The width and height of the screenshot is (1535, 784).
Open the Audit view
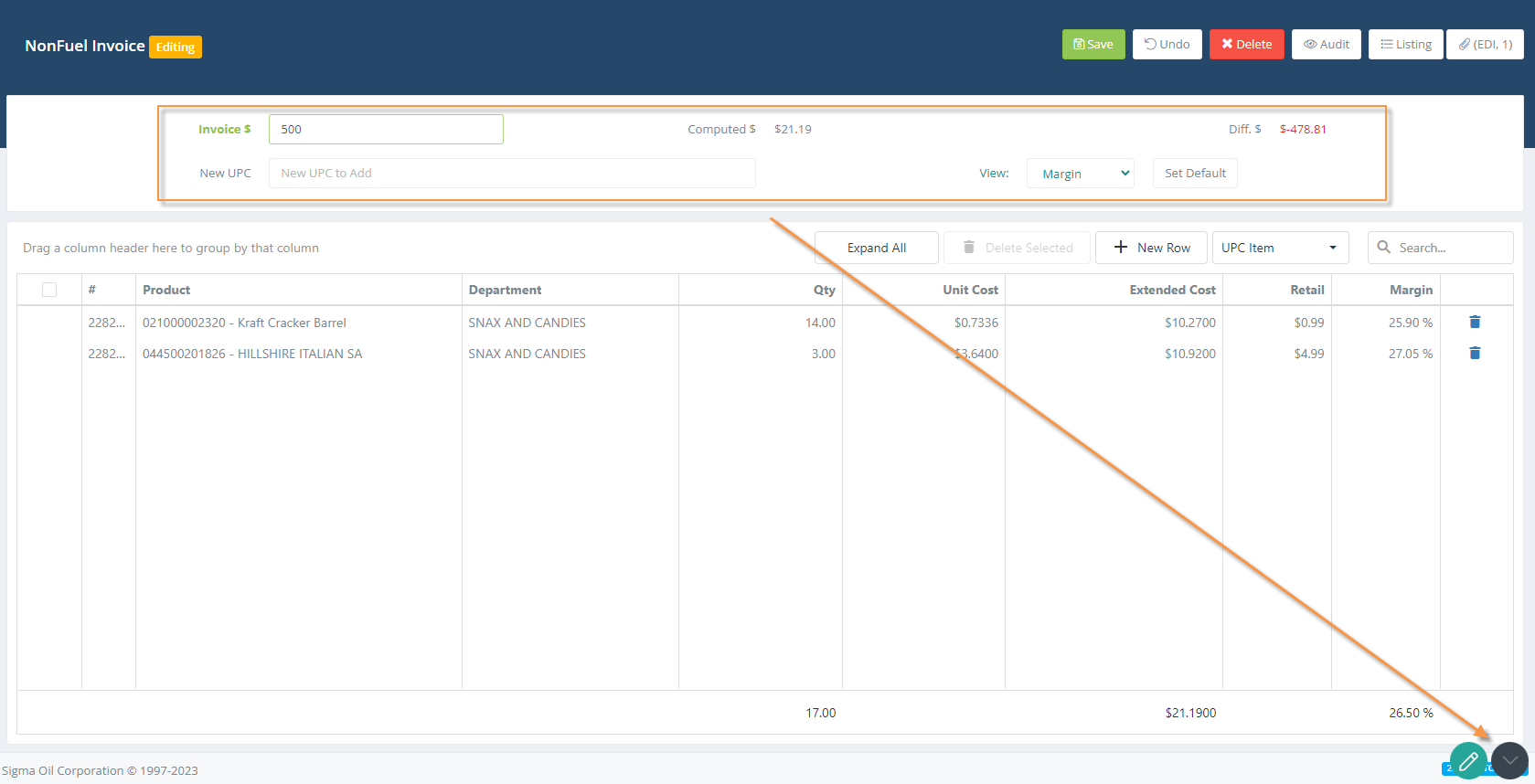point(1327,44)
